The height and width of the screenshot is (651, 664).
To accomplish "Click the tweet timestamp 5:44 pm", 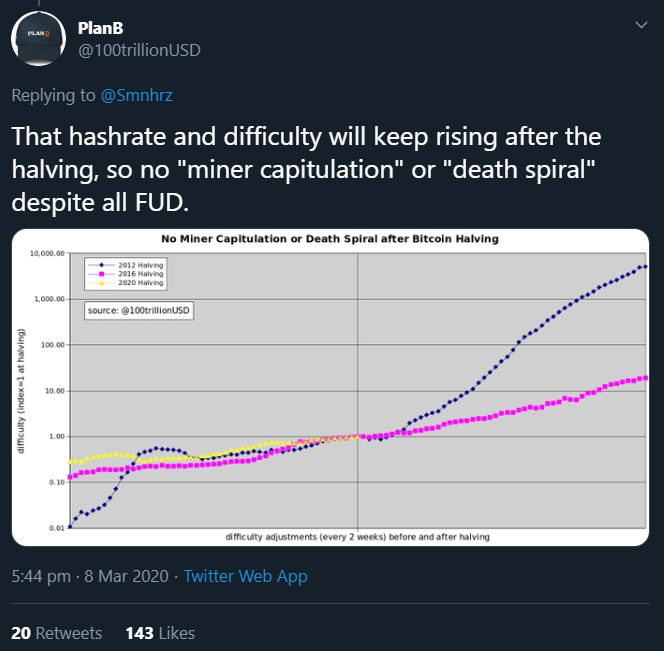I will coord(41,576).
